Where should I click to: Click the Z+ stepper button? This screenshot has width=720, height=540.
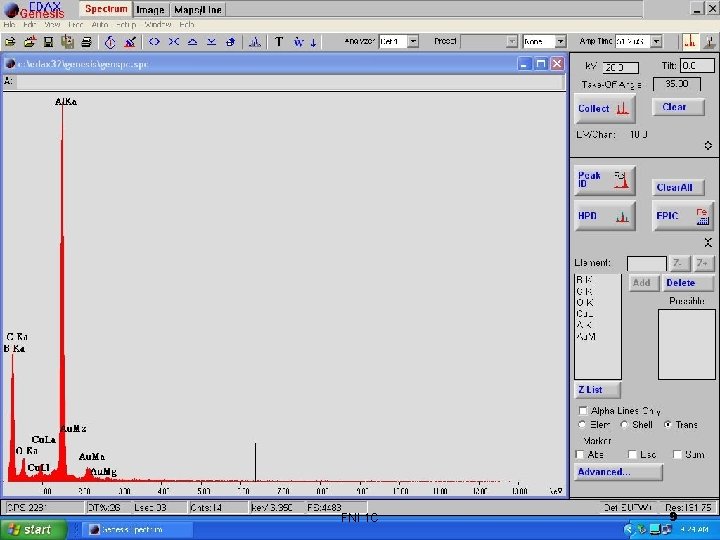pyautogui.click(x=703, y=263)
